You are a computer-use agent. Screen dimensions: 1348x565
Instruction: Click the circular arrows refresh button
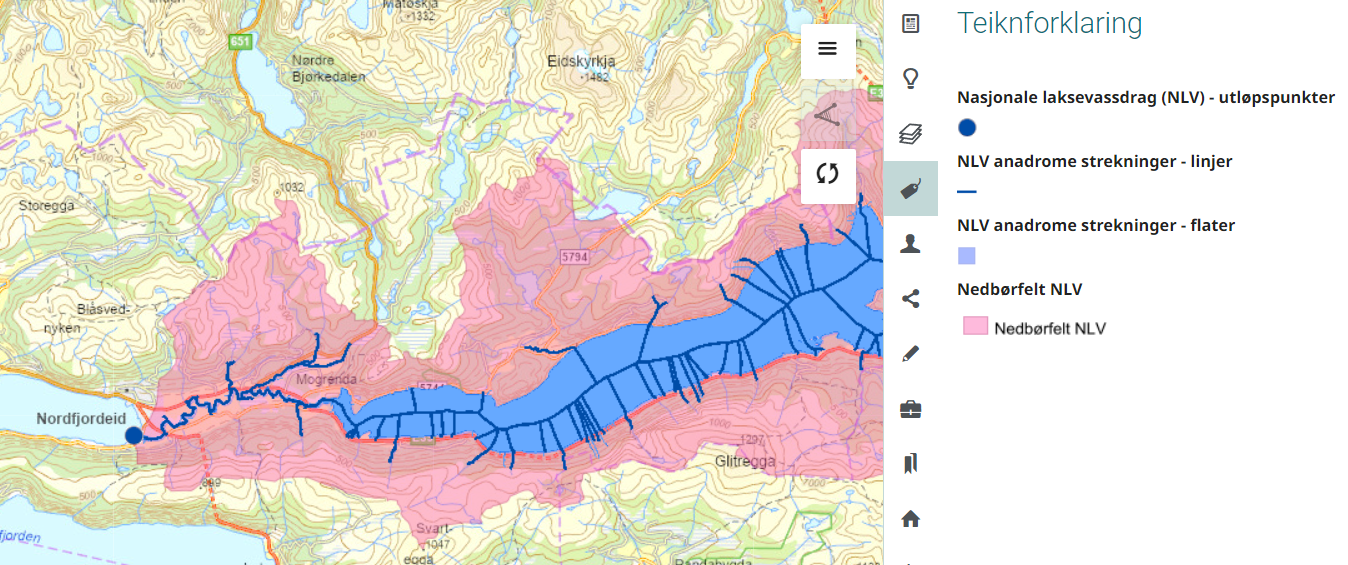[x=827, y=174]
